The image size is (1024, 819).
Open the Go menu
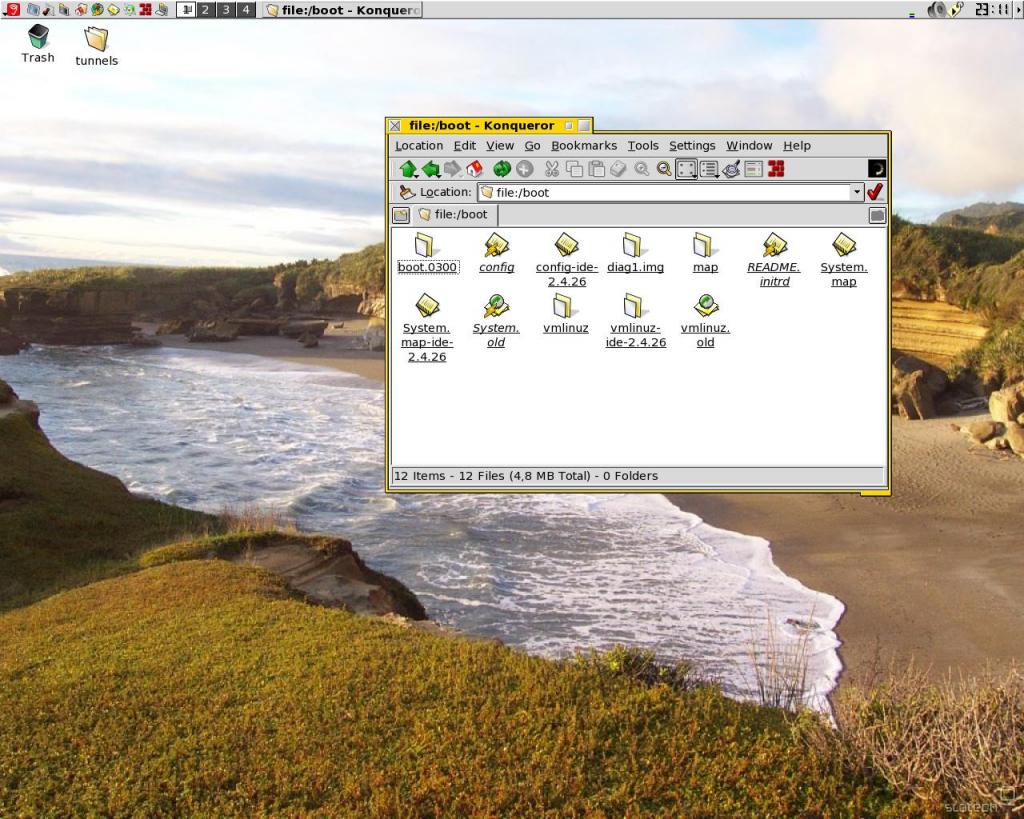532,146
